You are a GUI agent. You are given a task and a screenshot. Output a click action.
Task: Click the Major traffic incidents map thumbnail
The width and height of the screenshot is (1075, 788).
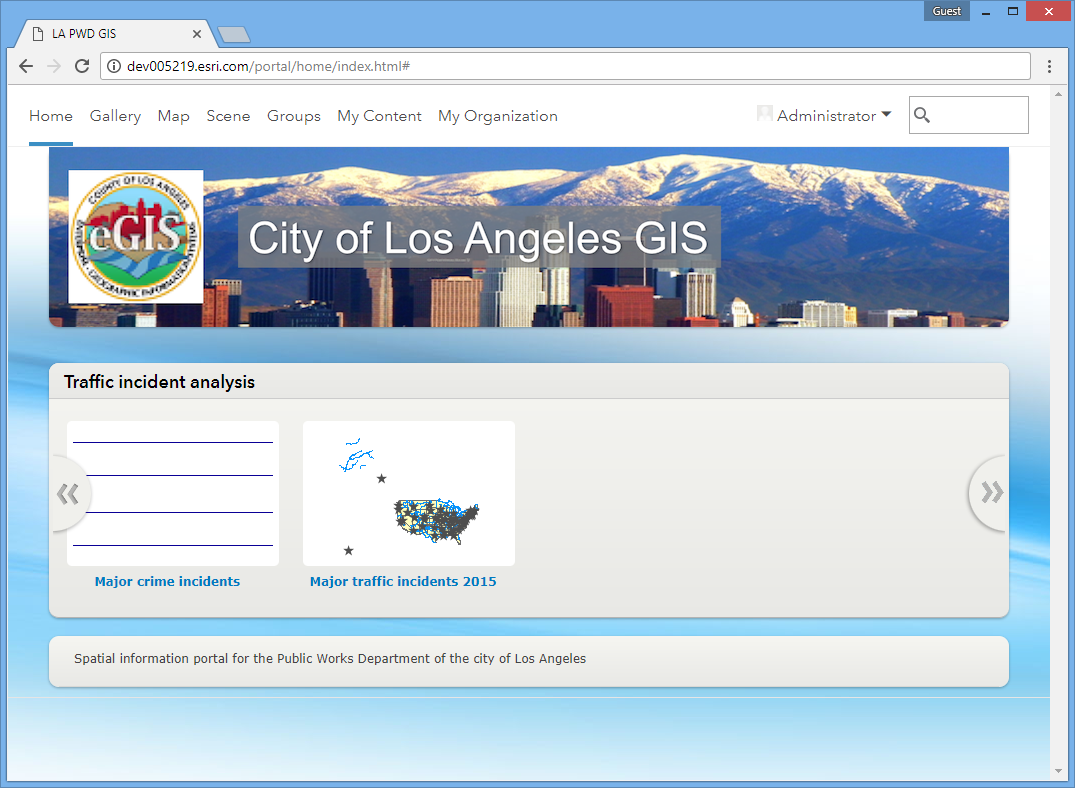pyautogui.click(x=409, y=493)
